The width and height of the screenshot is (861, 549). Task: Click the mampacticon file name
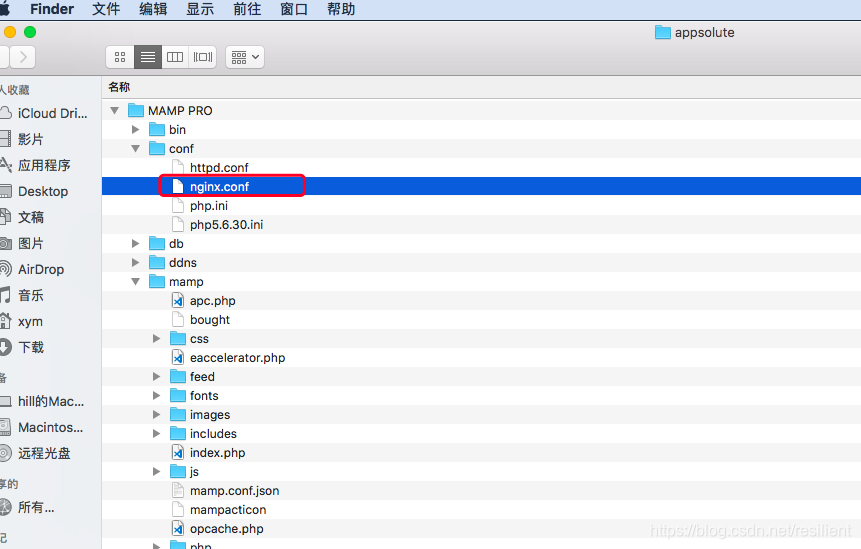pyautogui.click(x=228, y=510)
